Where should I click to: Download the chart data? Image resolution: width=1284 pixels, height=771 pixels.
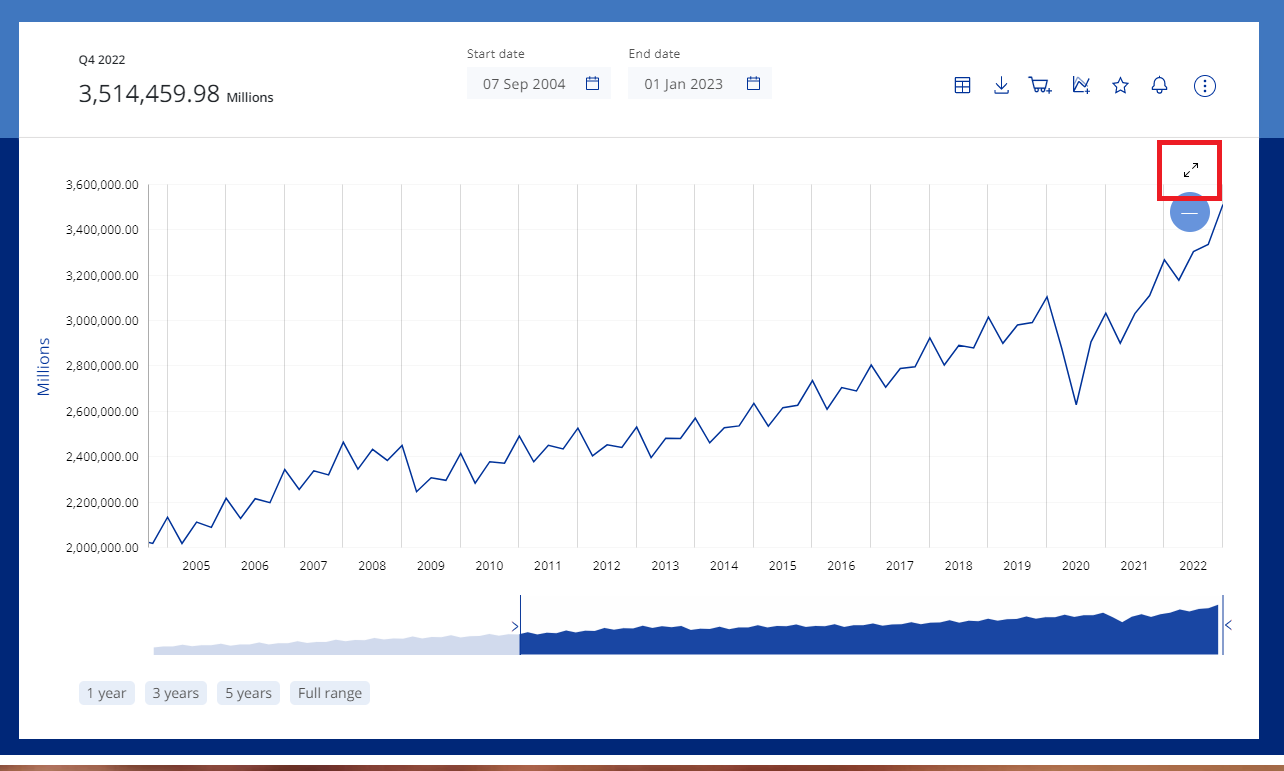click(x=1001, y=85)
